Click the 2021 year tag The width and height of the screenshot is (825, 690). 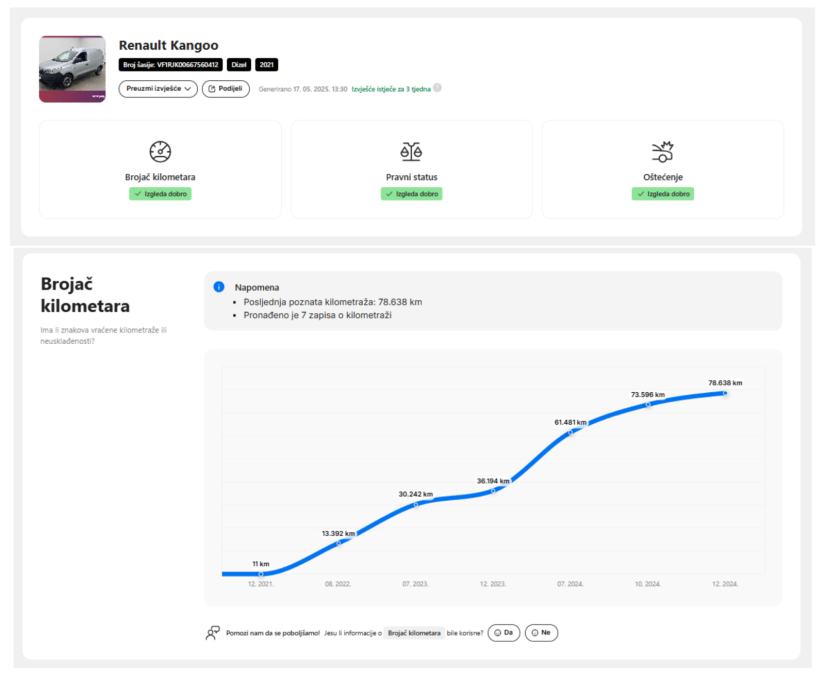coord(267,65)
